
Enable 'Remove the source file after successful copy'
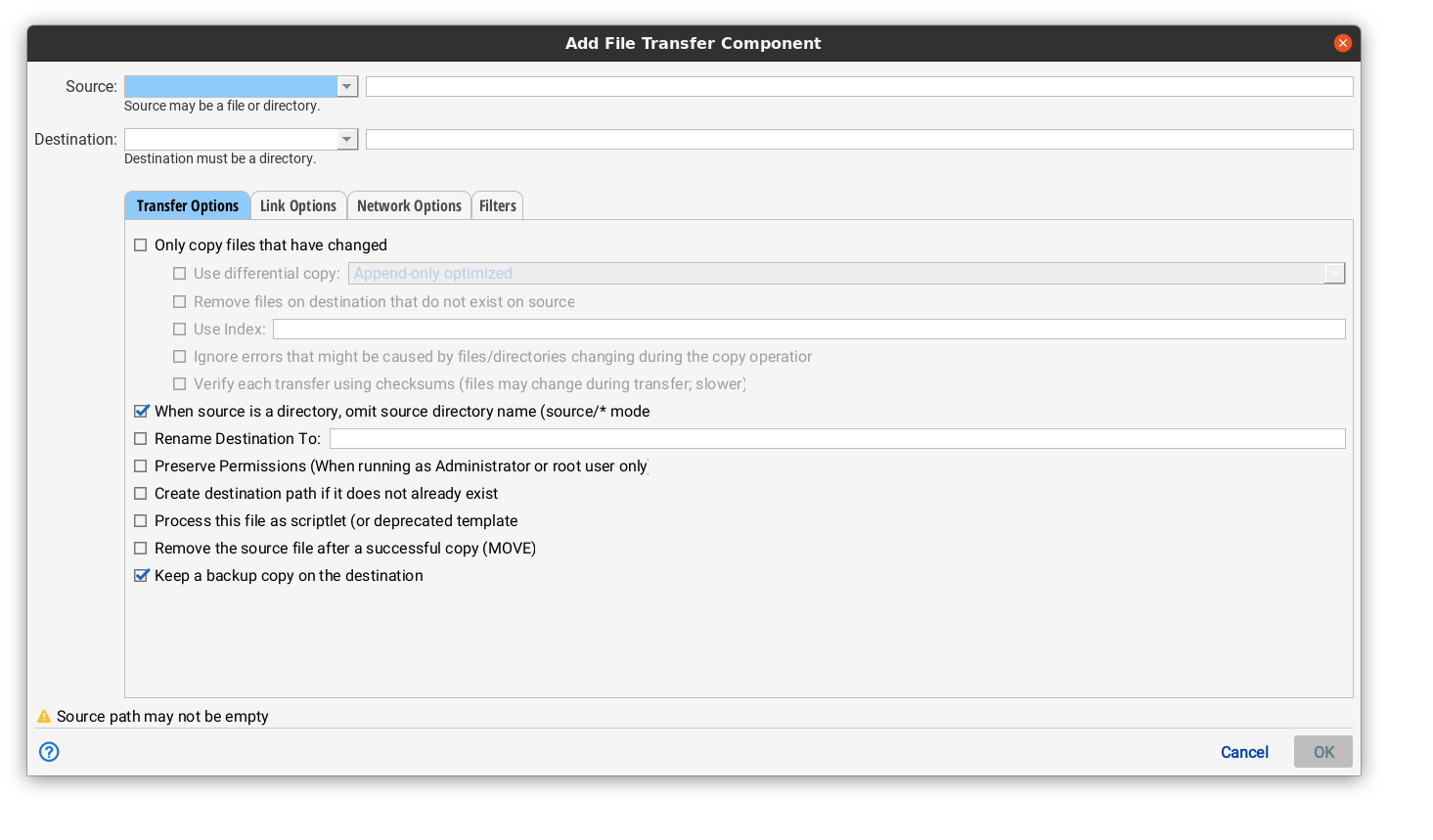click(x=140, y=548)
